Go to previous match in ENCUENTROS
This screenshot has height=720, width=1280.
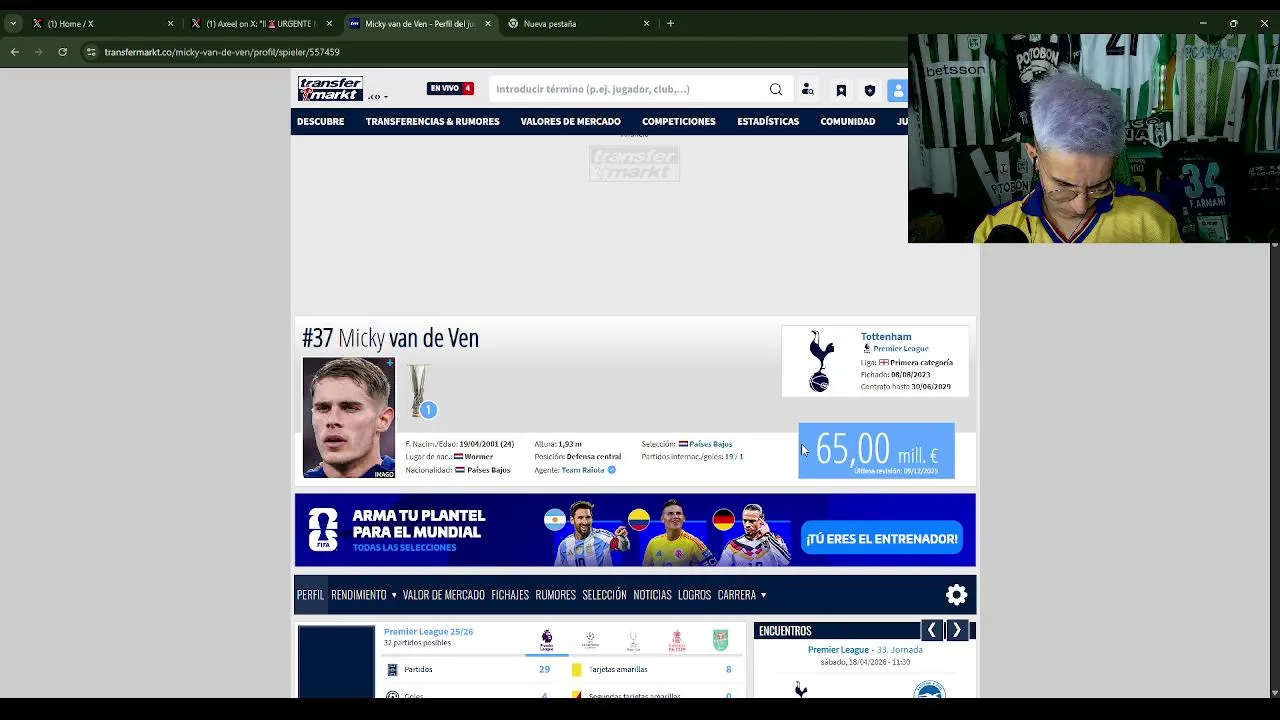click(x=932, y=630)
